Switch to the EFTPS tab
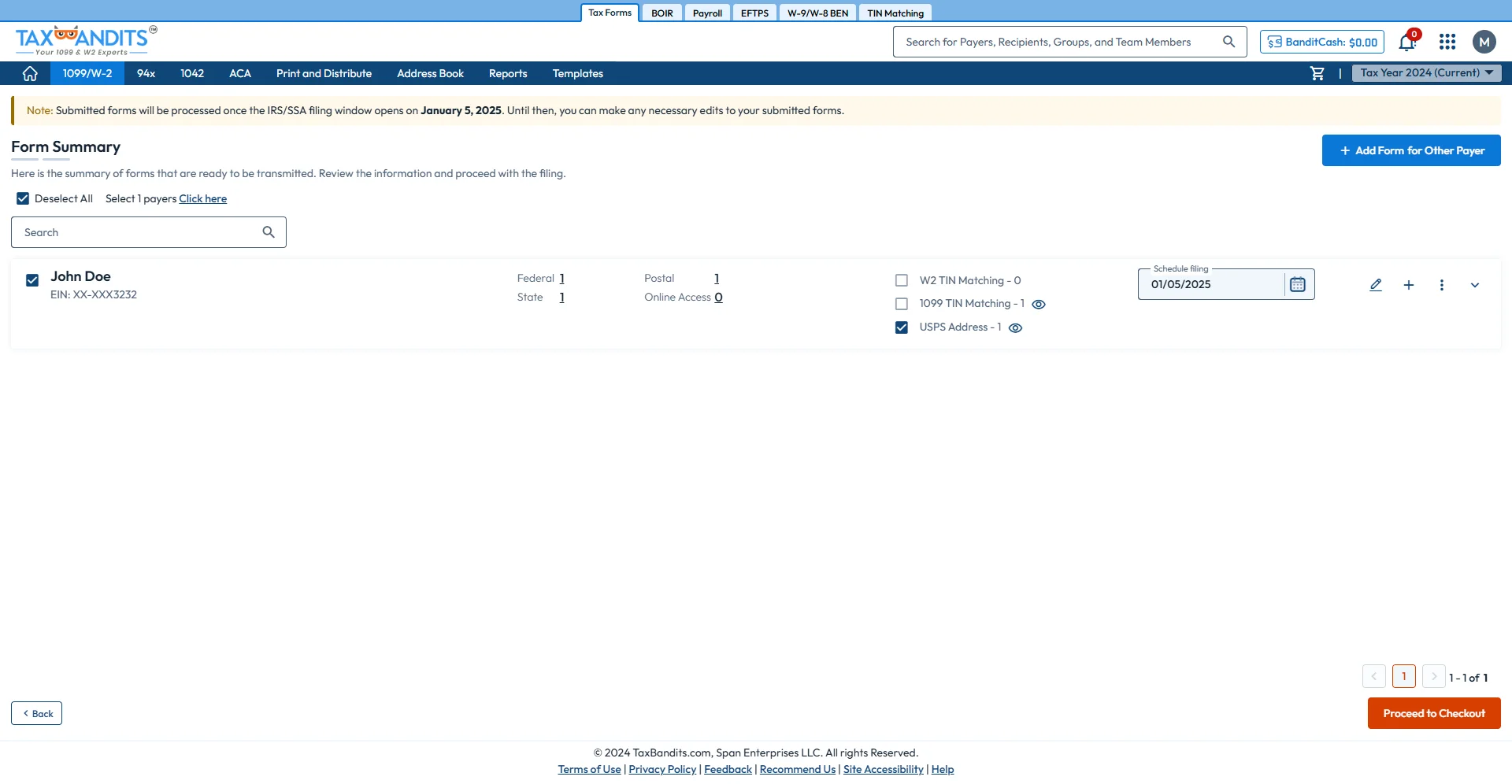Viewport: 1512px width, 784px height. coord(754,13)
